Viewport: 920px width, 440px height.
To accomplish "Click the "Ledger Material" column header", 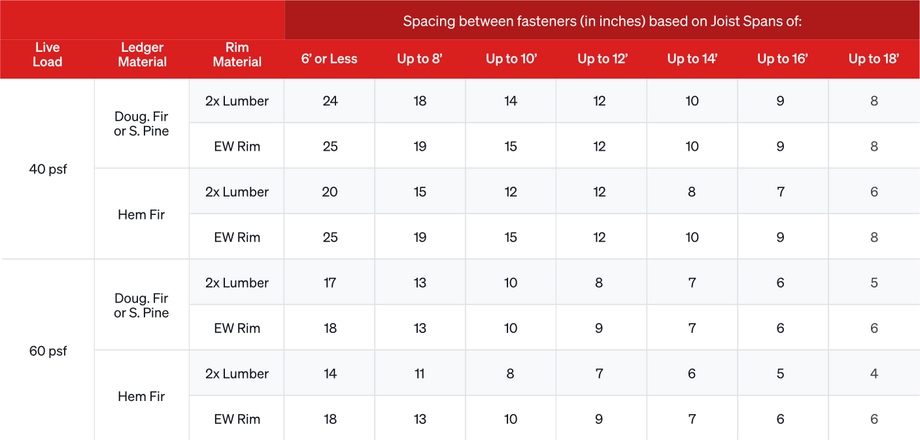I will pyautogui.click(x=142, y=54).
